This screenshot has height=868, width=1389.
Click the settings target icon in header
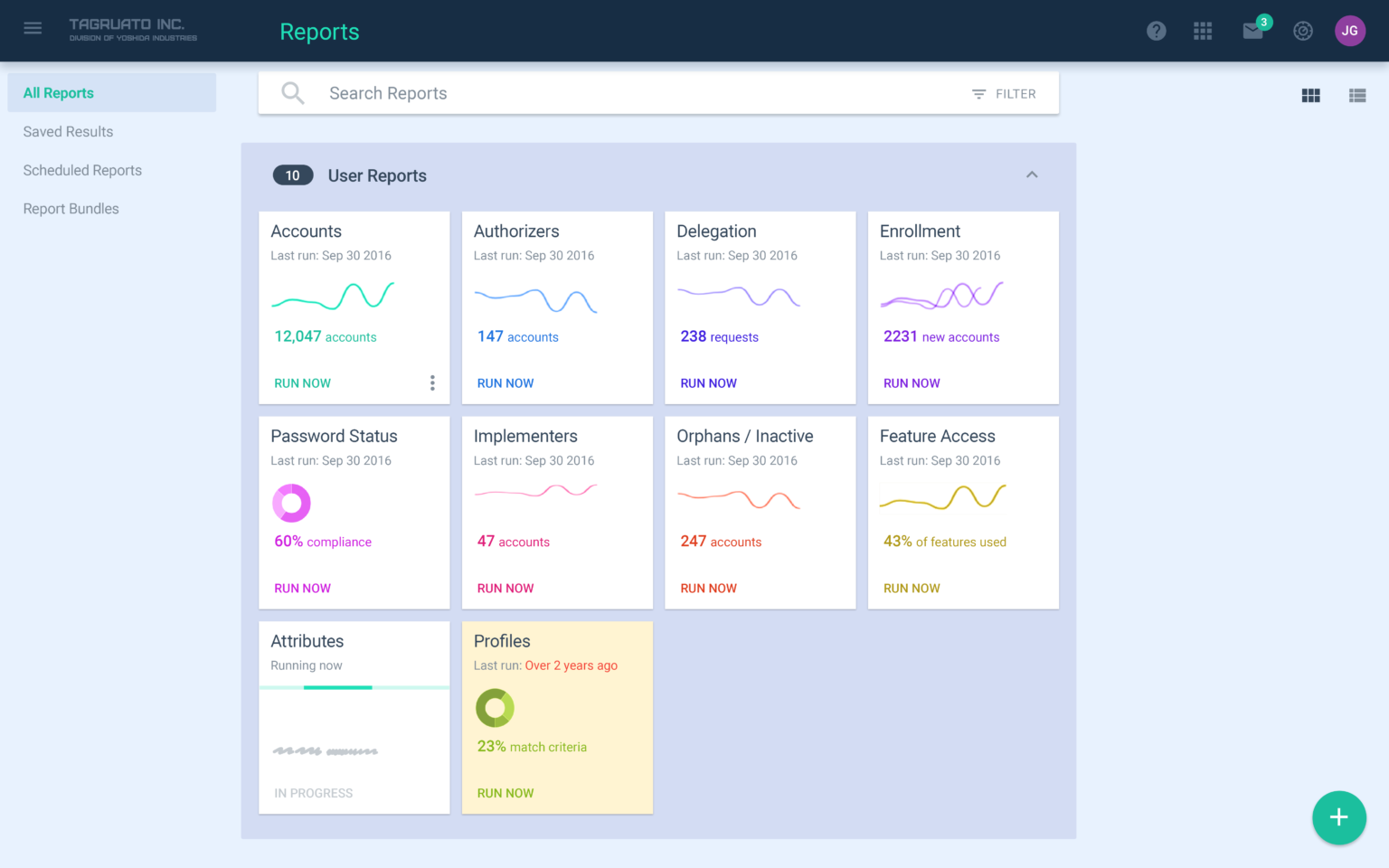[x=1302, y=31]
